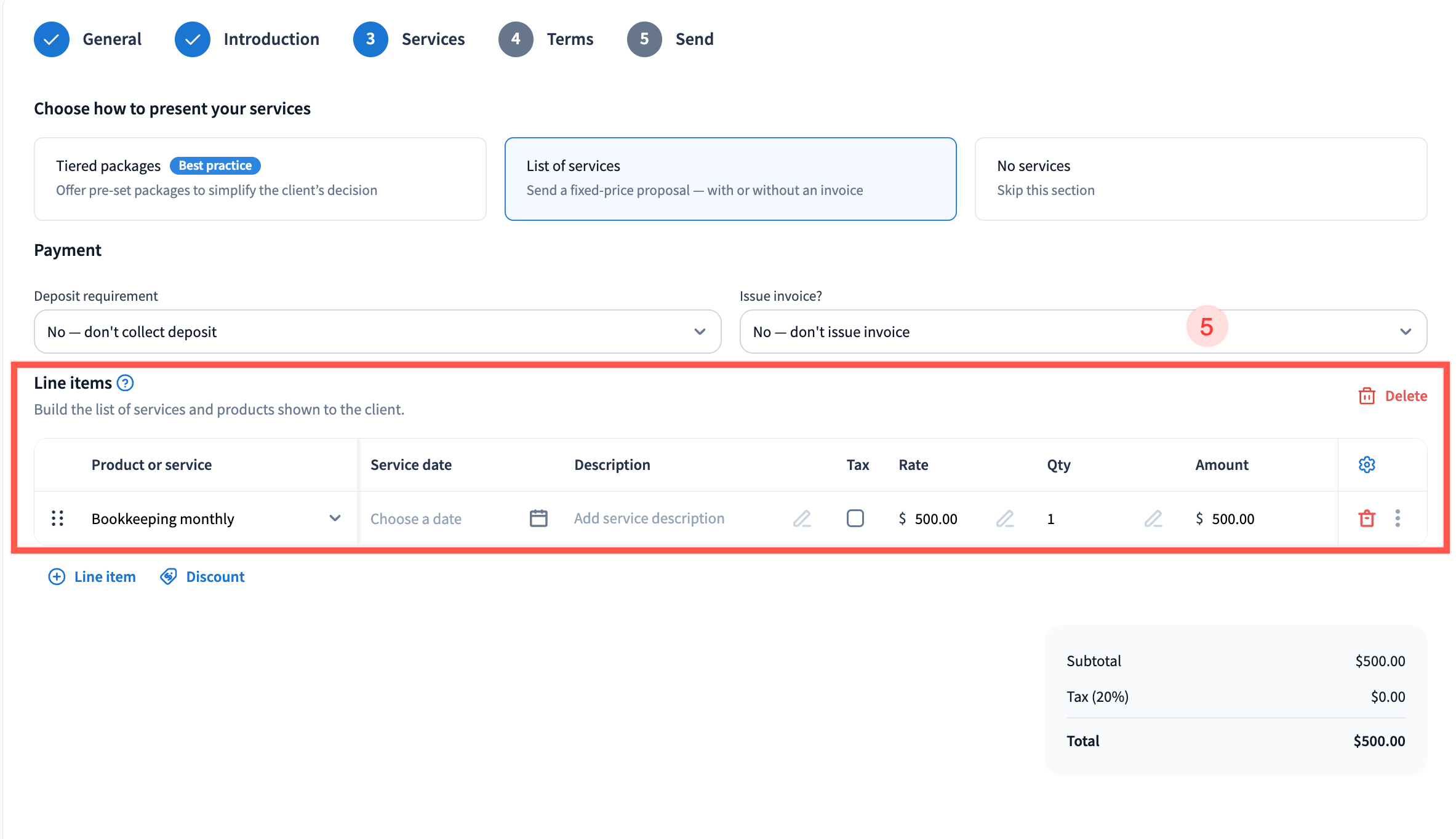Click the pencil icon beside the quantity
Screen dimensions: 1456x839
pos(1153,519)
